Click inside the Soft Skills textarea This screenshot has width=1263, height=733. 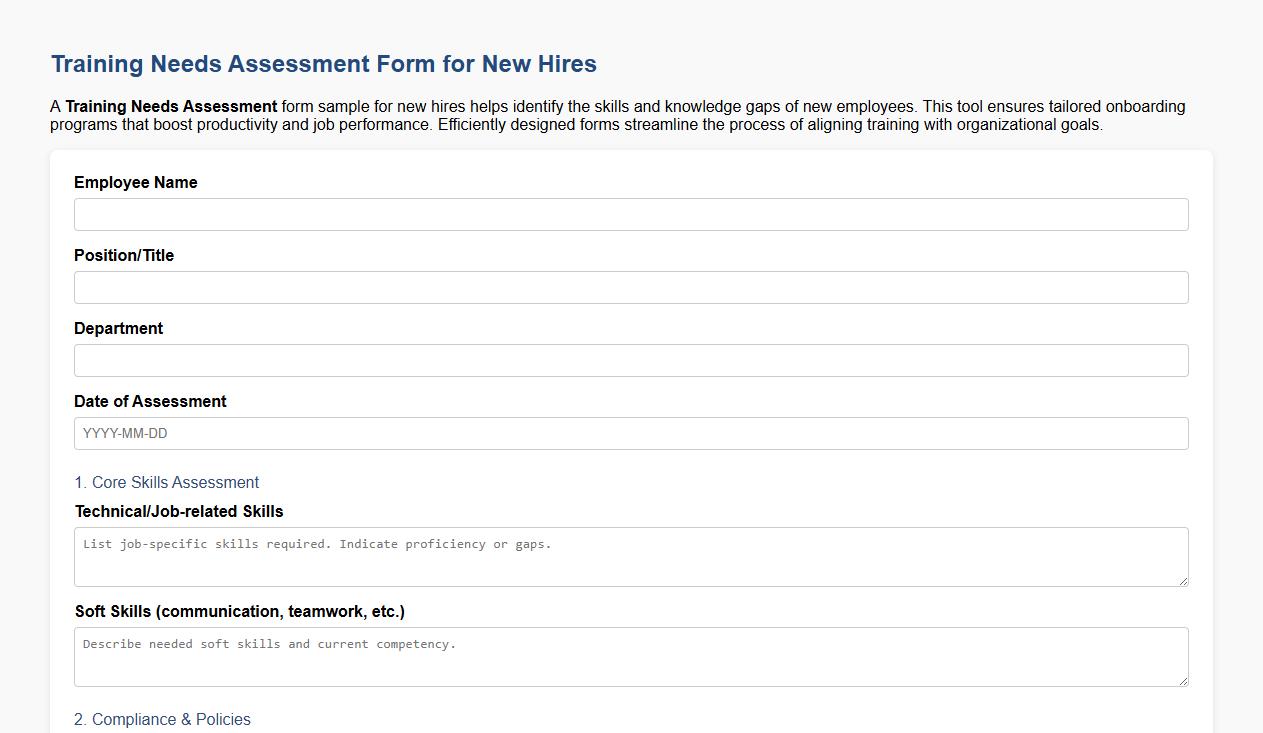click(x=630, y=656)
